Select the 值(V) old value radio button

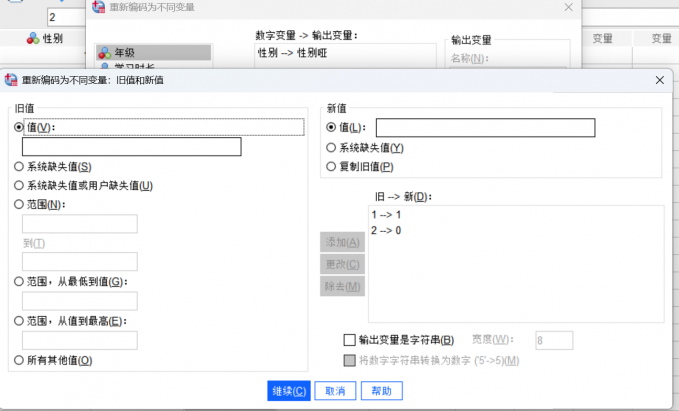[19, 127]
